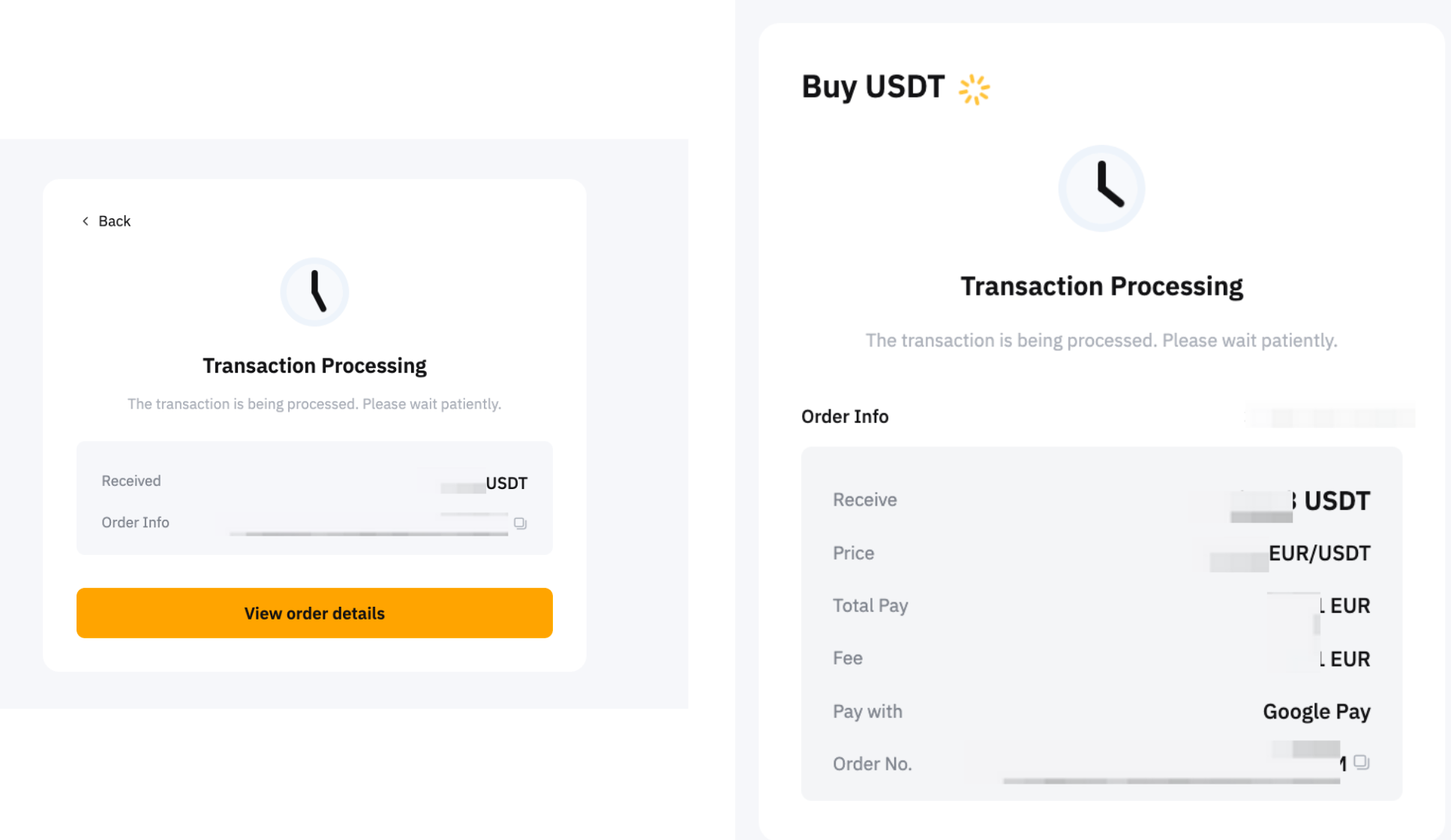Screen dimensions: 1451x840
Task: Click the Receive USDT amount in right panel
Action: [x=1335, y=500]
